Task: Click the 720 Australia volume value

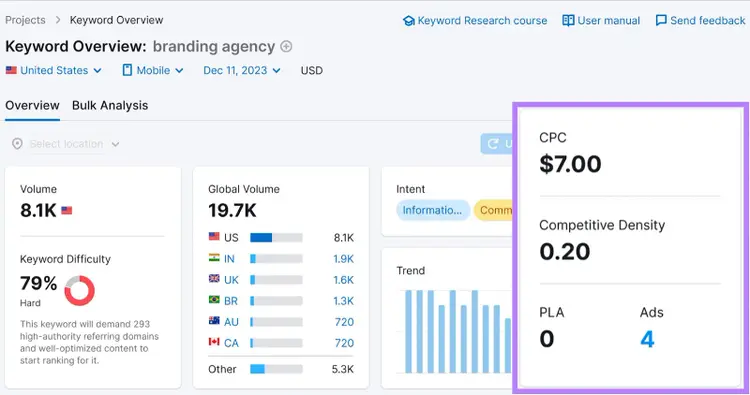Action: pyautogui.click(x=344, y=322)
